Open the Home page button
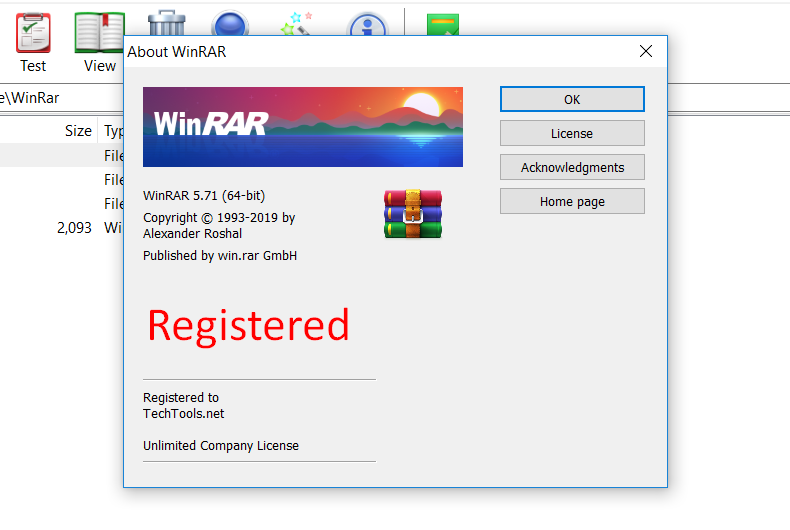The width and height of the screenshot is (790, 530). [572, 202]
